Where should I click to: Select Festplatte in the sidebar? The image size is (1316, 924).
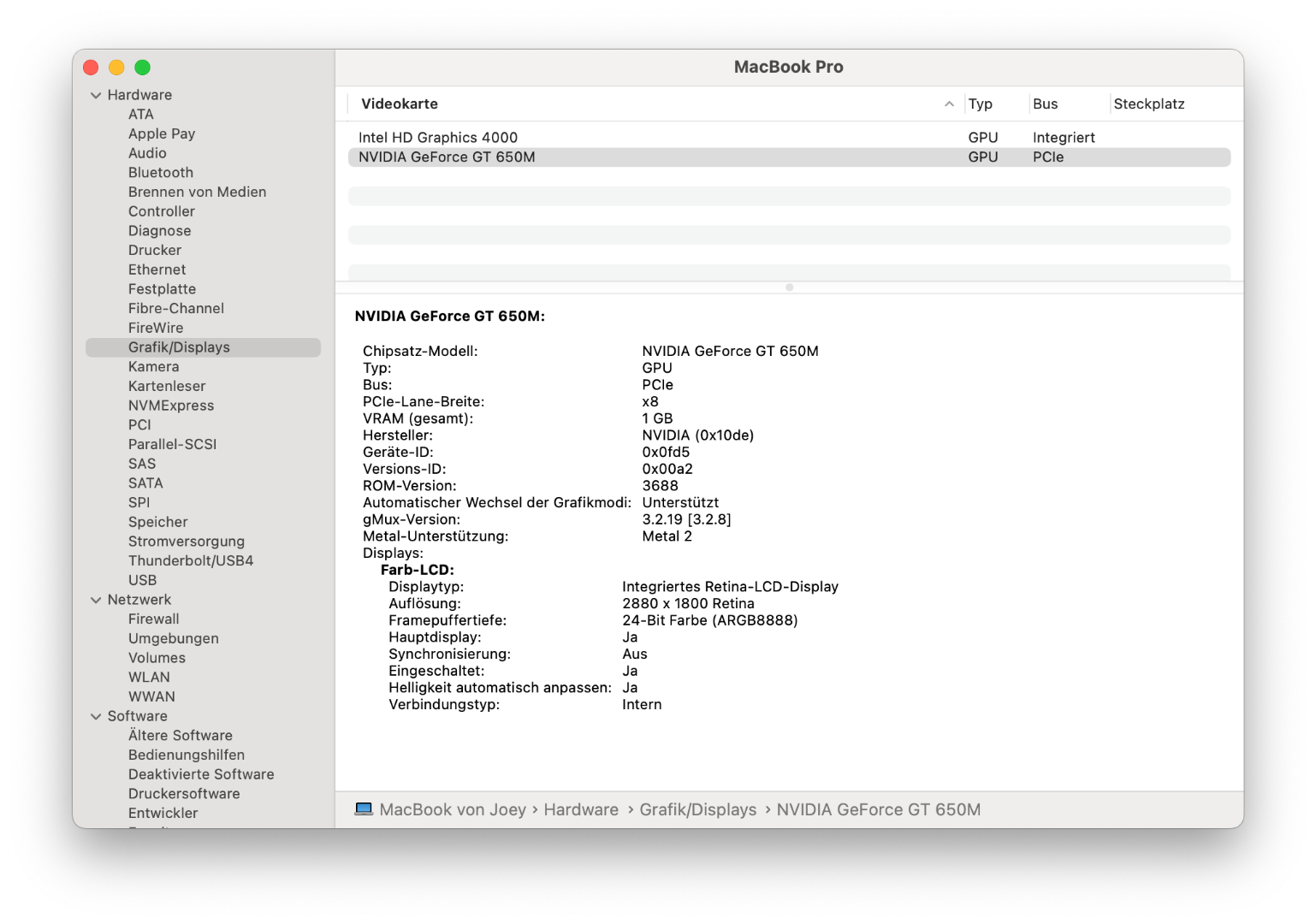(162, 289)
